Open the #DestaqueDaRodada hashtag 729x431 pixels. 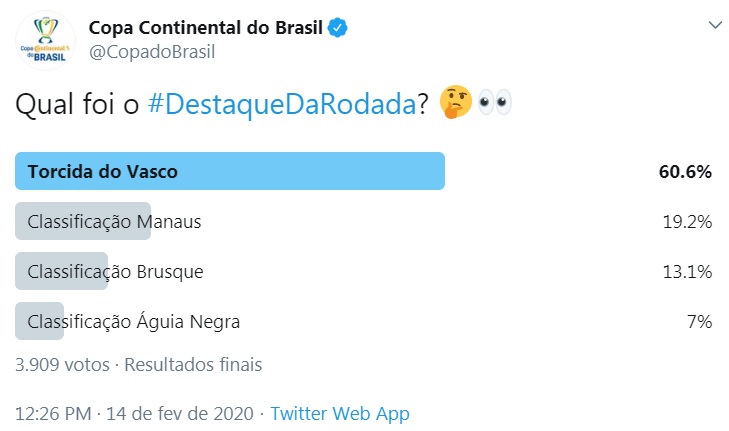click(281, 105)
